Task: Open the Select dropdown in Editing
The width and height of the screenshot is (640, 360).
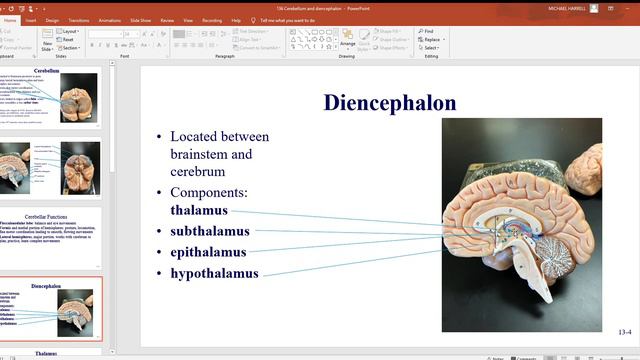Action: (429, 48)
